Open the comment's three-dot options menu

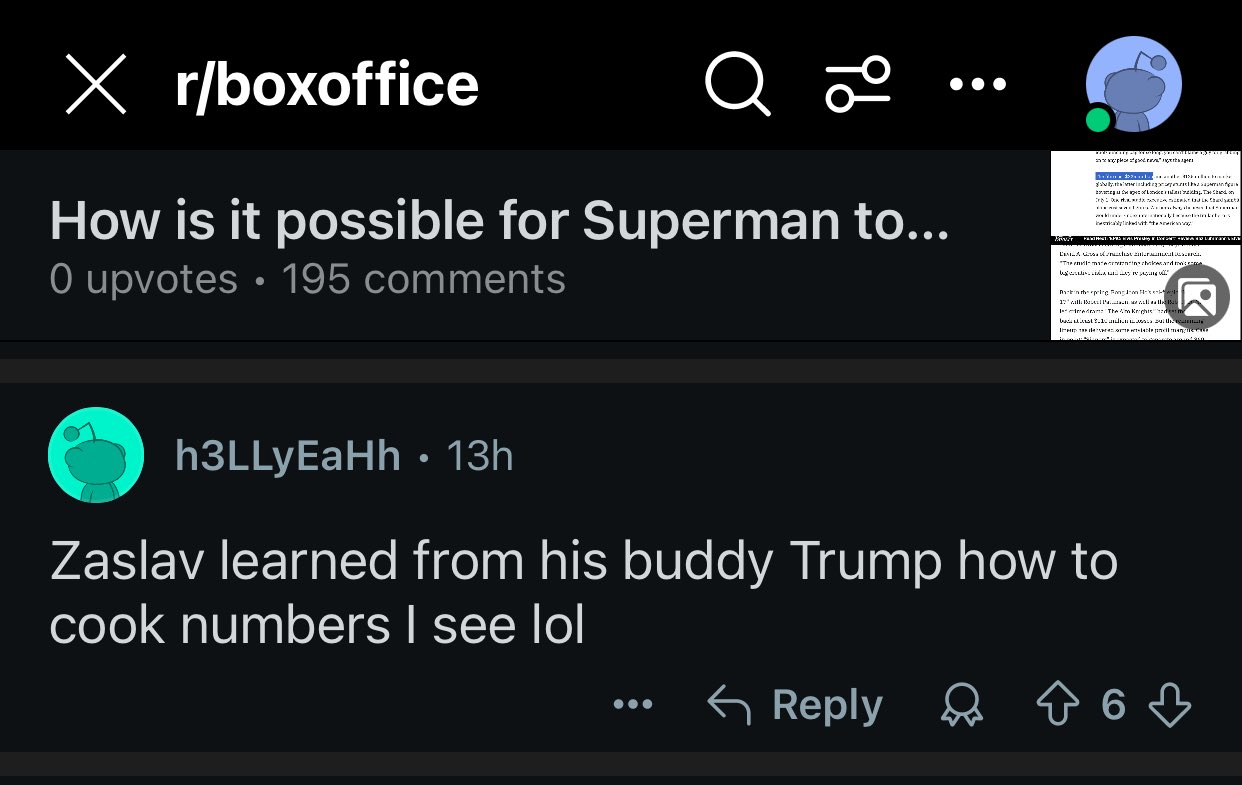(633, 705)
